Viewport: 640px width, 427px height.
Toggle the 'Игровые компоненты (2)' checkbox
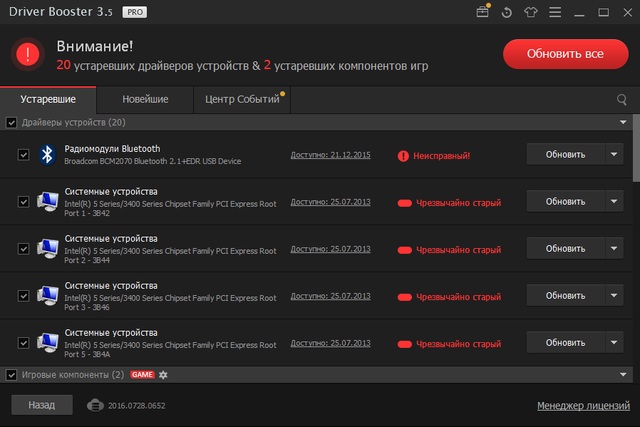tap(11, 375)
